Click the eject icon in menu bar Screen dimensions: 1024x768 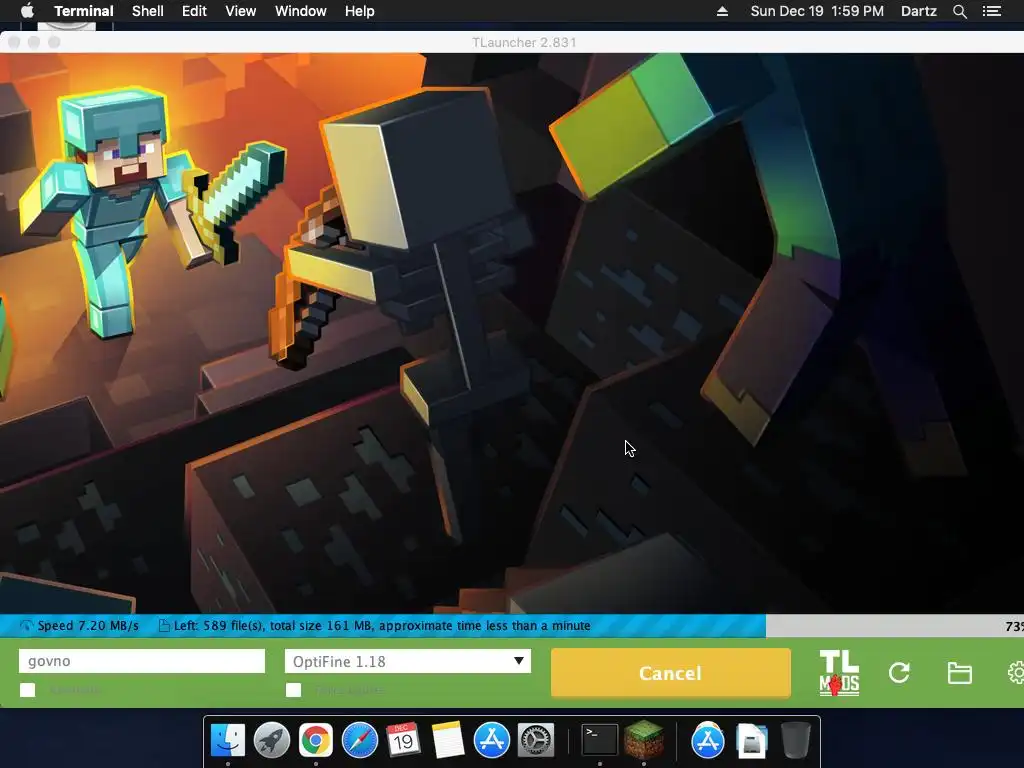point(722,11)
